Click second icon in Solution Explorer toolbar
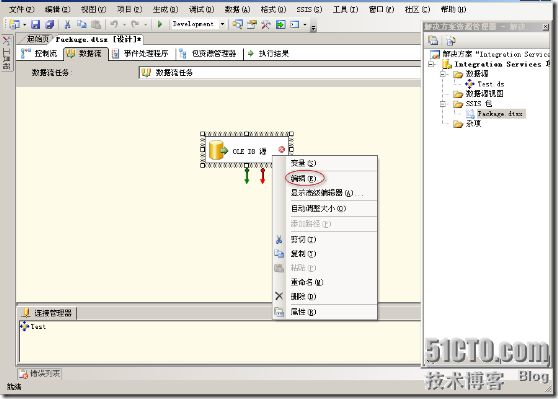Image resolution: width=558 pixels, height=399 pixels. [450, 41]
